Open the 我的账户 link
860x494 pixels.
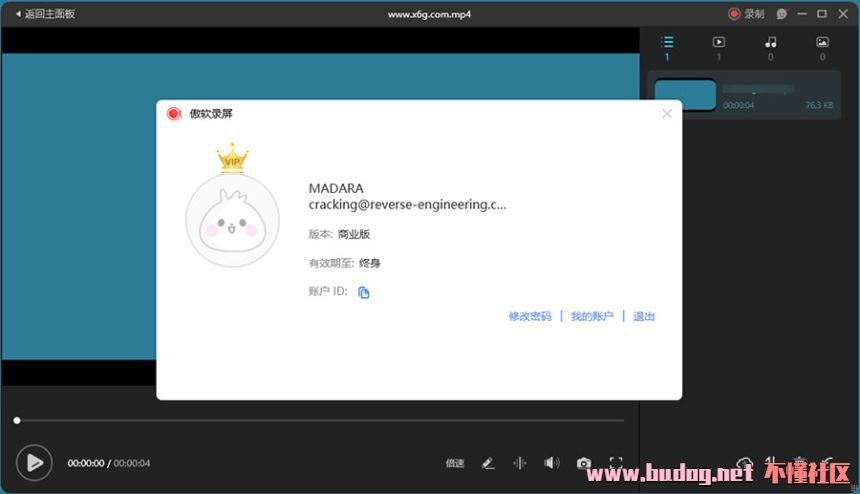(592, 316)
